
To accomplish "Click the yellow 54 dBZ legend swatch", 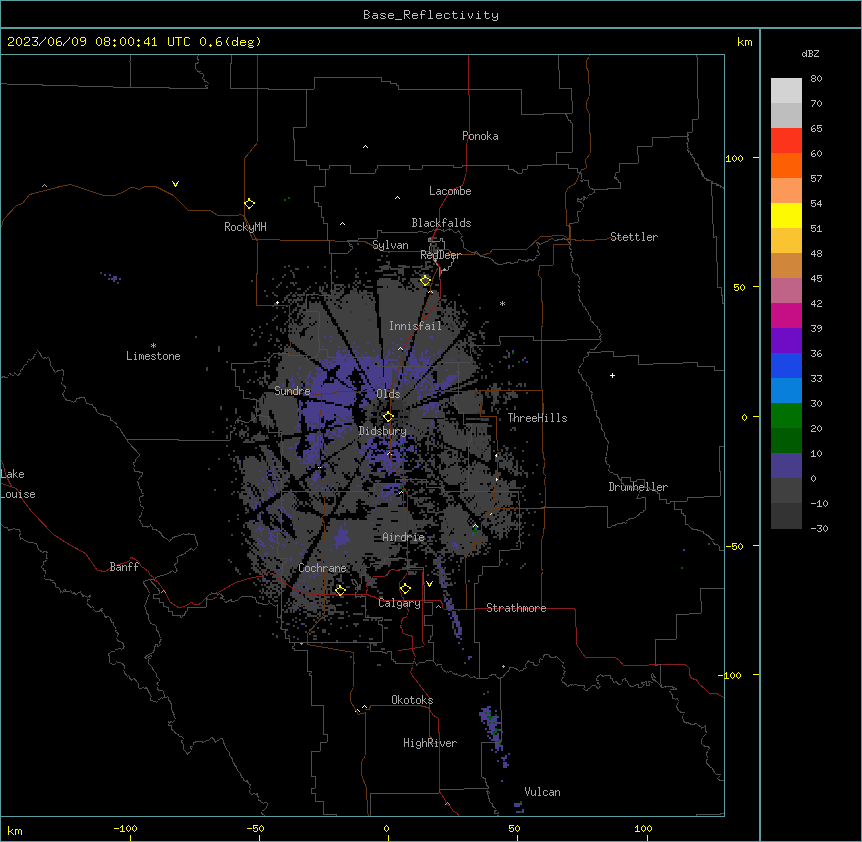I will (786, 215).
